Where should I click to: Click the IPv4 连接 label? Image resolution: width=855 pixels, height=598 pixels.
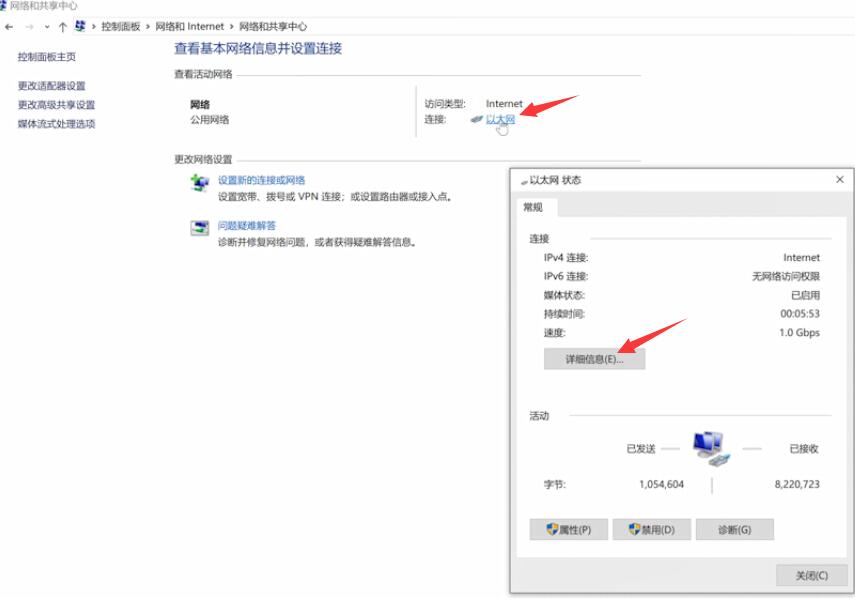click(x=566, y=258)
